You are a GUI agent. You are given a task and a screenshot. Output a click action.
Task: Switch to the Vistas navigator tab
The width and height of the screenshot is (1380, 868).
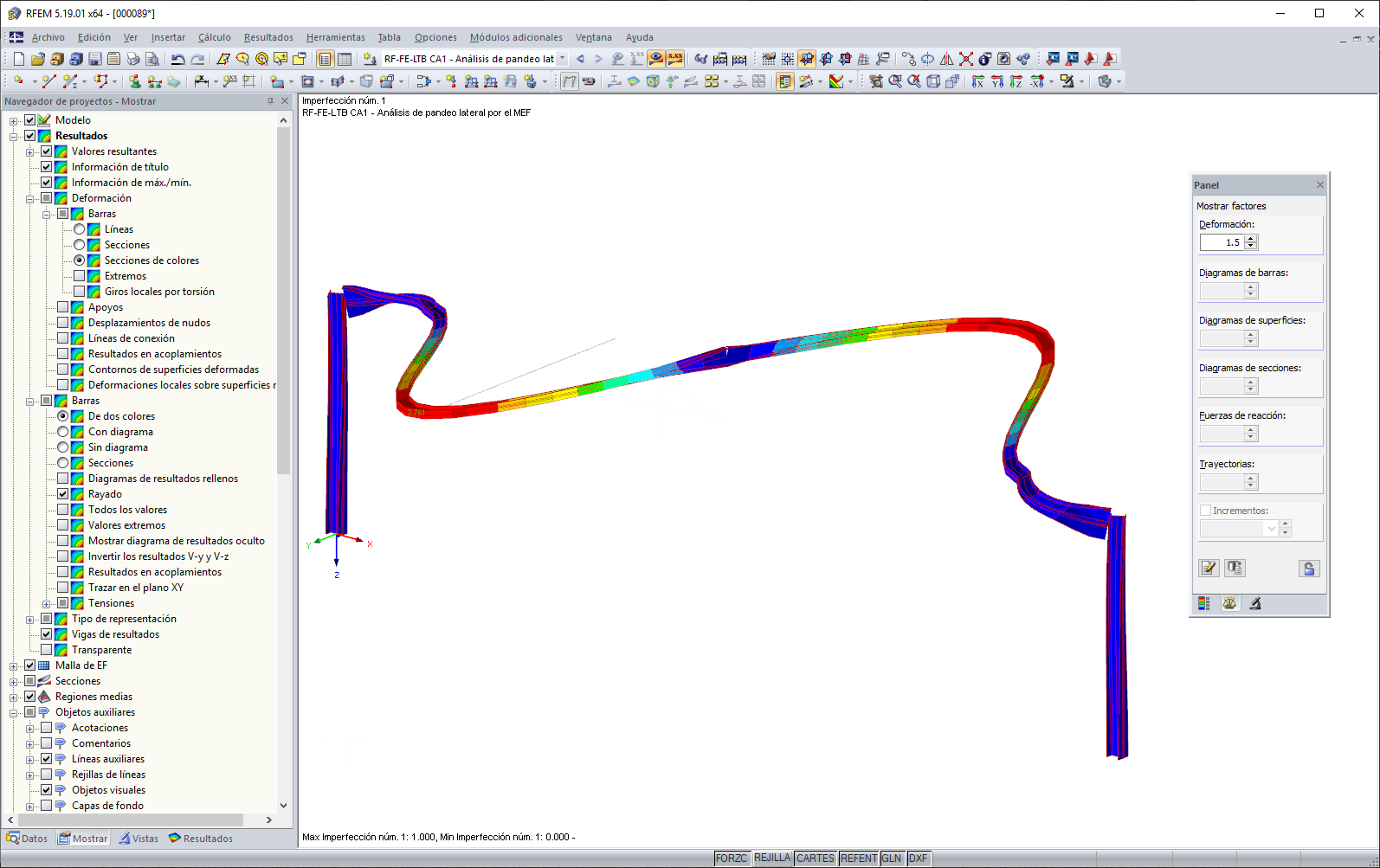[139, 839]
